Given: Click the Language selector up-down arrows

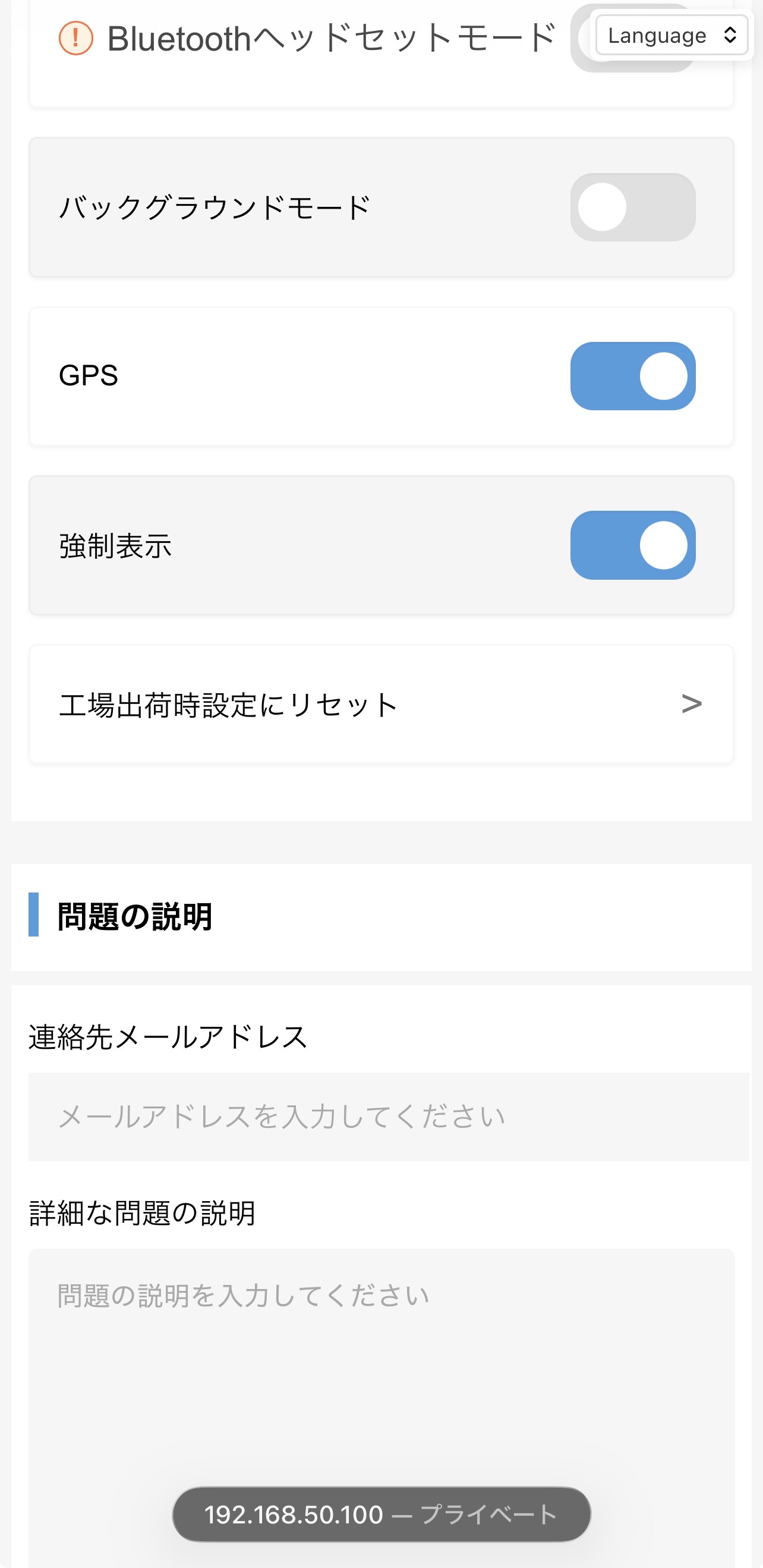Looking at the screenshot, I should coord(730,35).
